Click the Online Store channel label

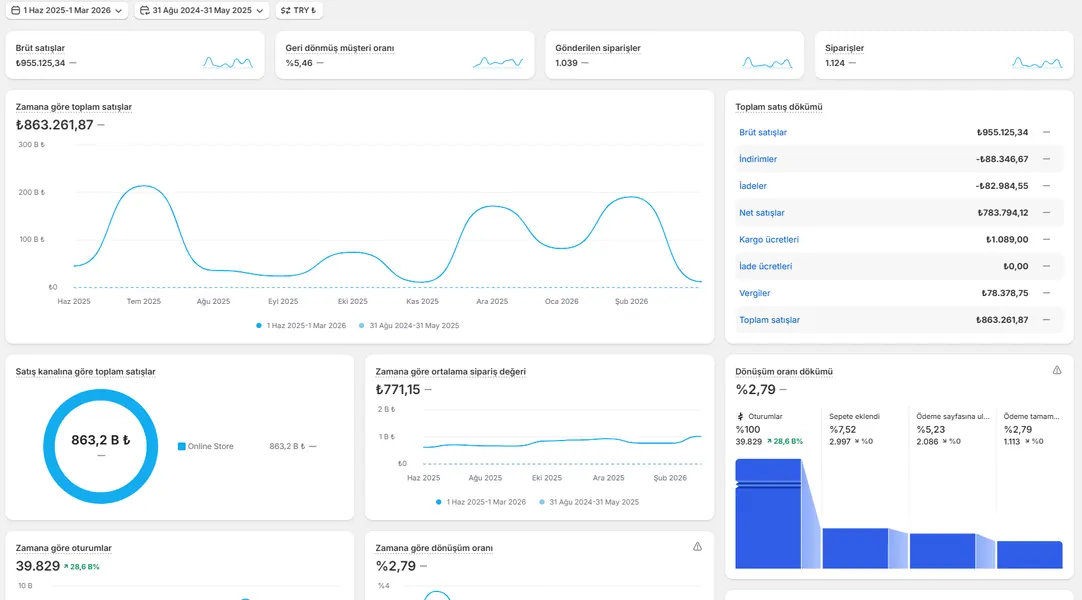click(x=210, y=446)
